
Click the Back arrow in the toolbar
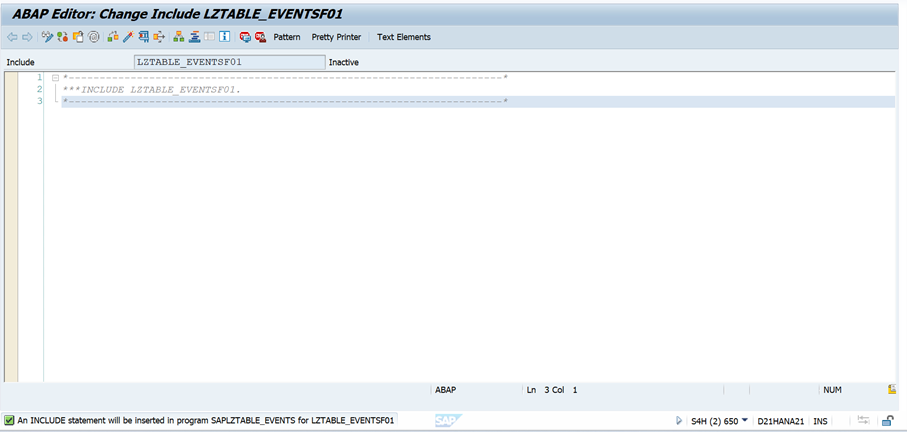tap(12, 37)
